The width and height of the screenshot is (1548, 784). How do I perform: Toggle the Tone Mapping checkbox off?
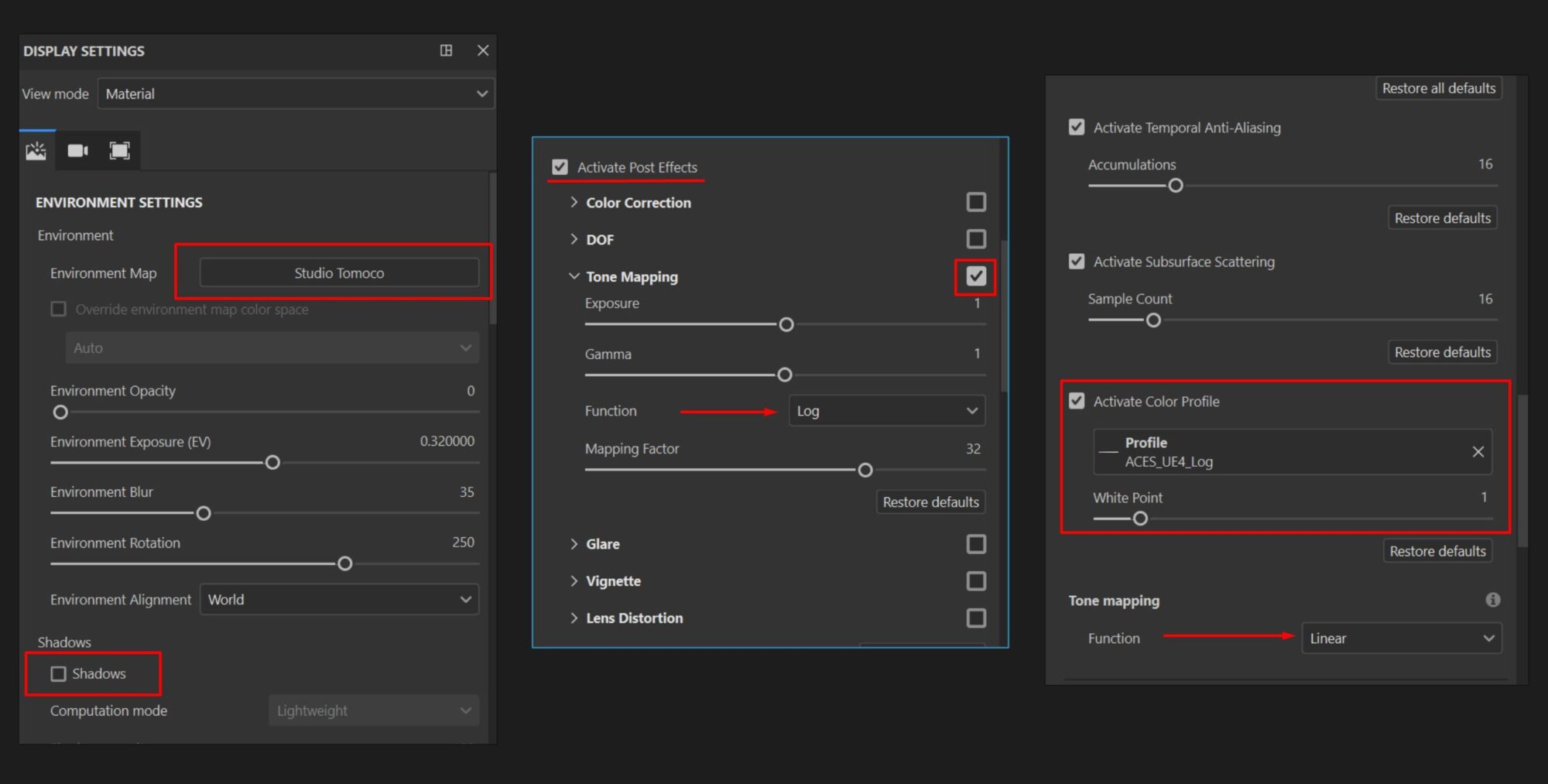point(976,276)
